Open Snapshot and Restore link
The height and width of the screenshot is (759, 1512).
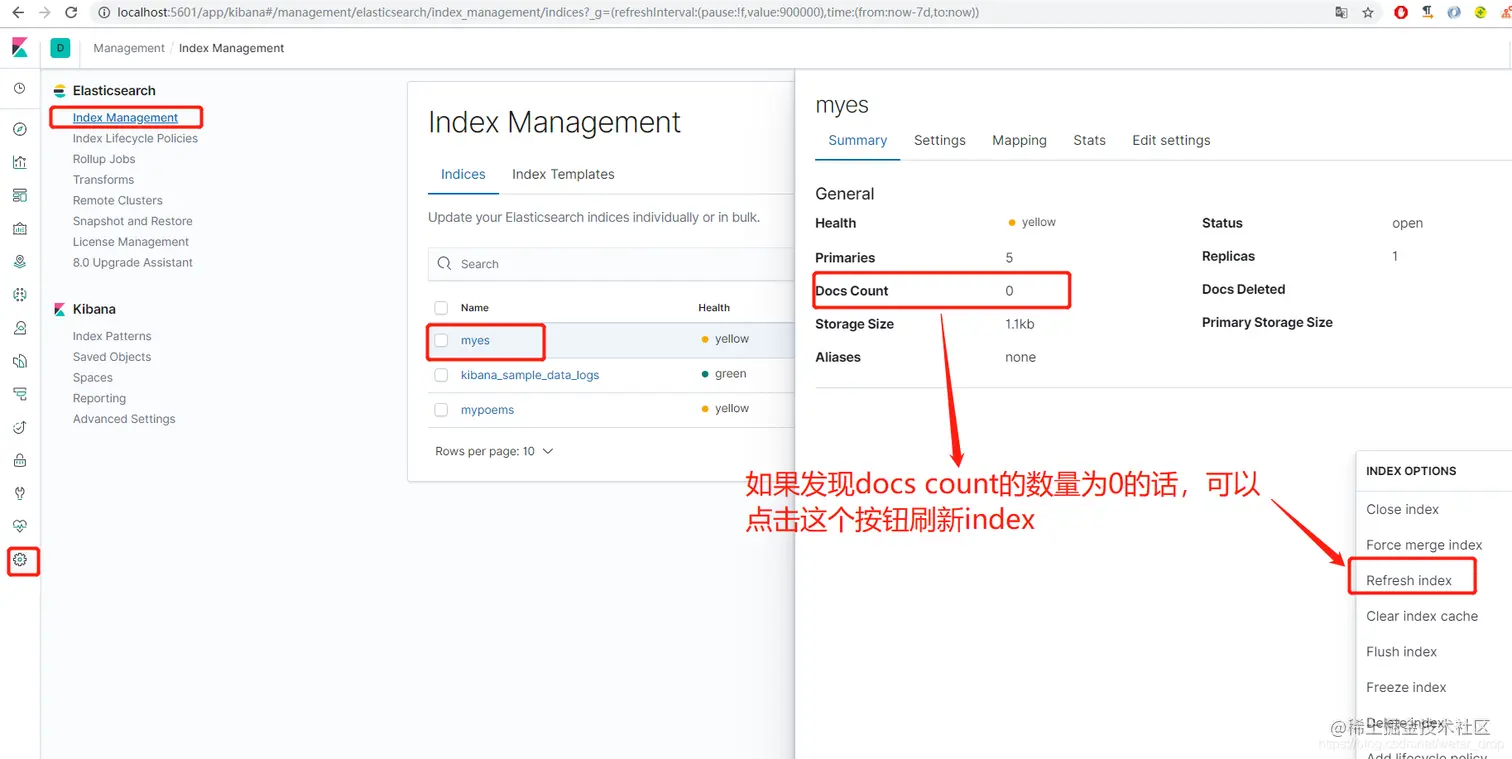coord(132,221)
